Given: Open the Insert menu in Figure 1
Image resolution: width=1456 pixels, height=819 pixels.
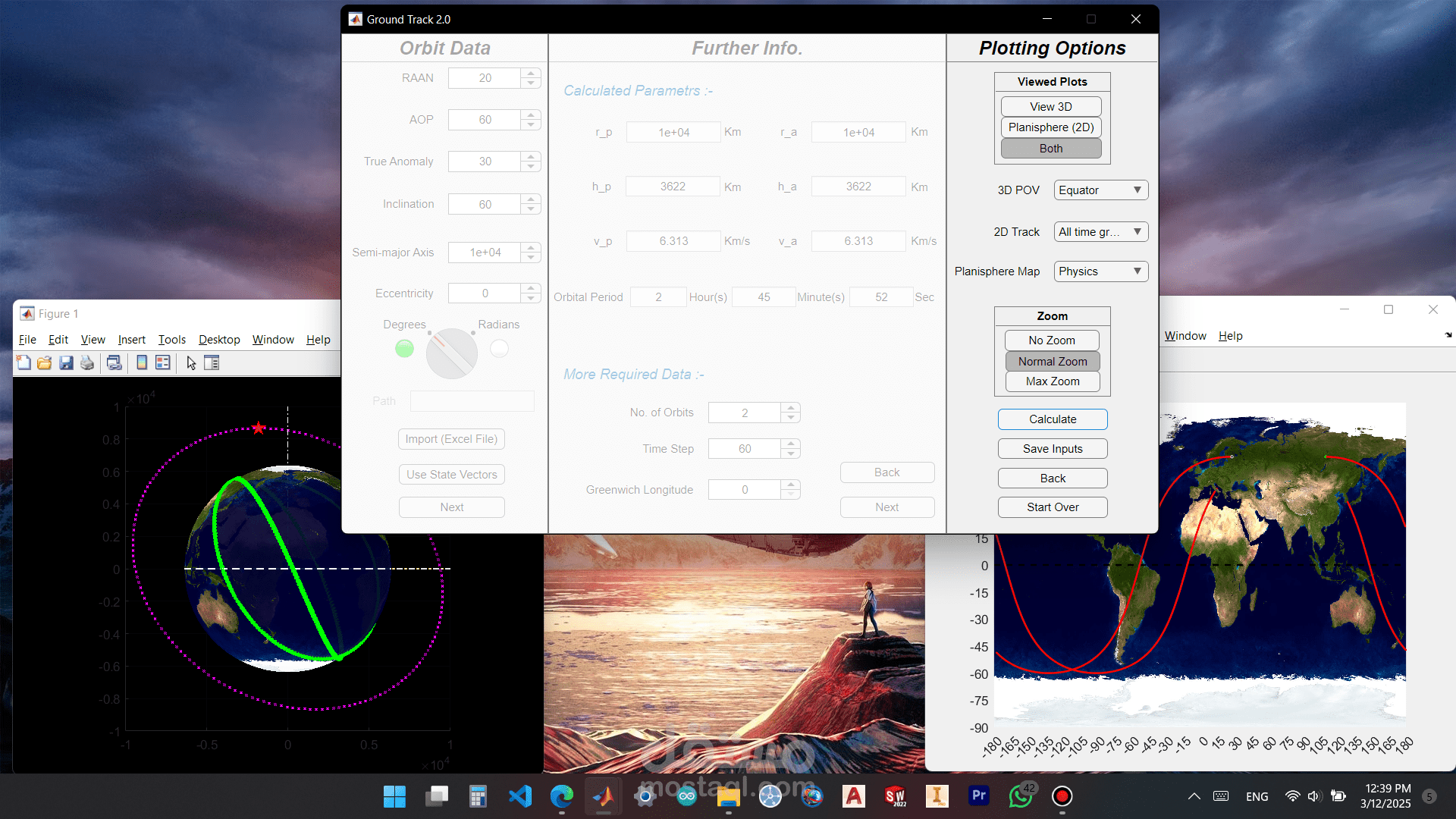Looking at the screenshot, I should (131, 340).
